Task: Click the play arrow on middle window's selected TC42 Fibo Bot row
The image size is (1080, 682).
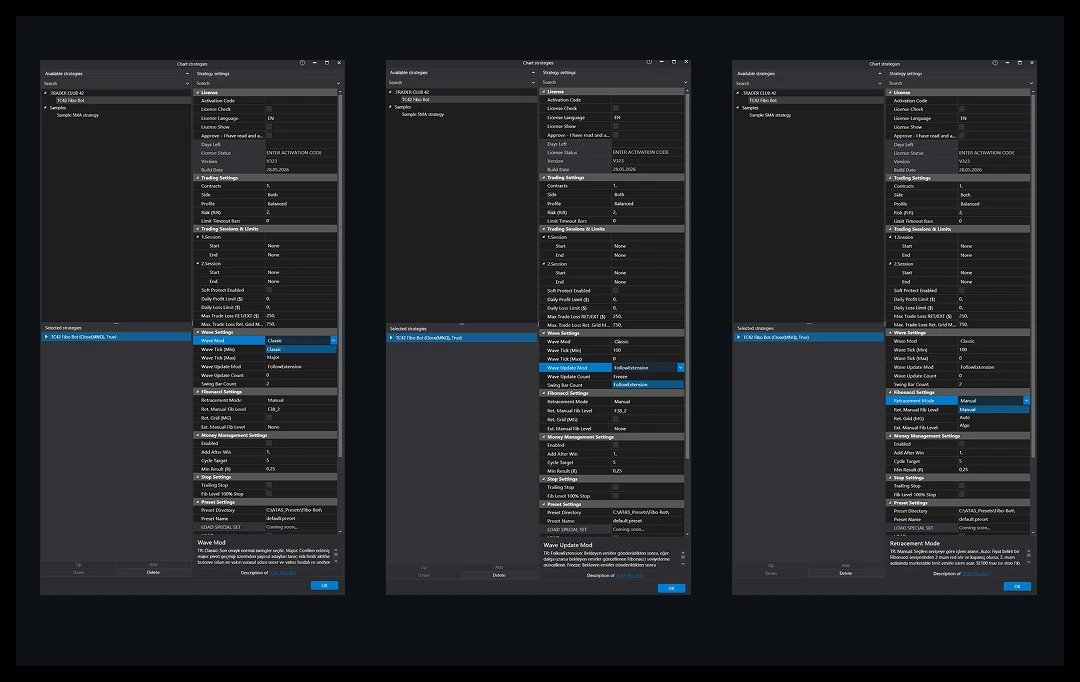Action: (x=391, y=338)
